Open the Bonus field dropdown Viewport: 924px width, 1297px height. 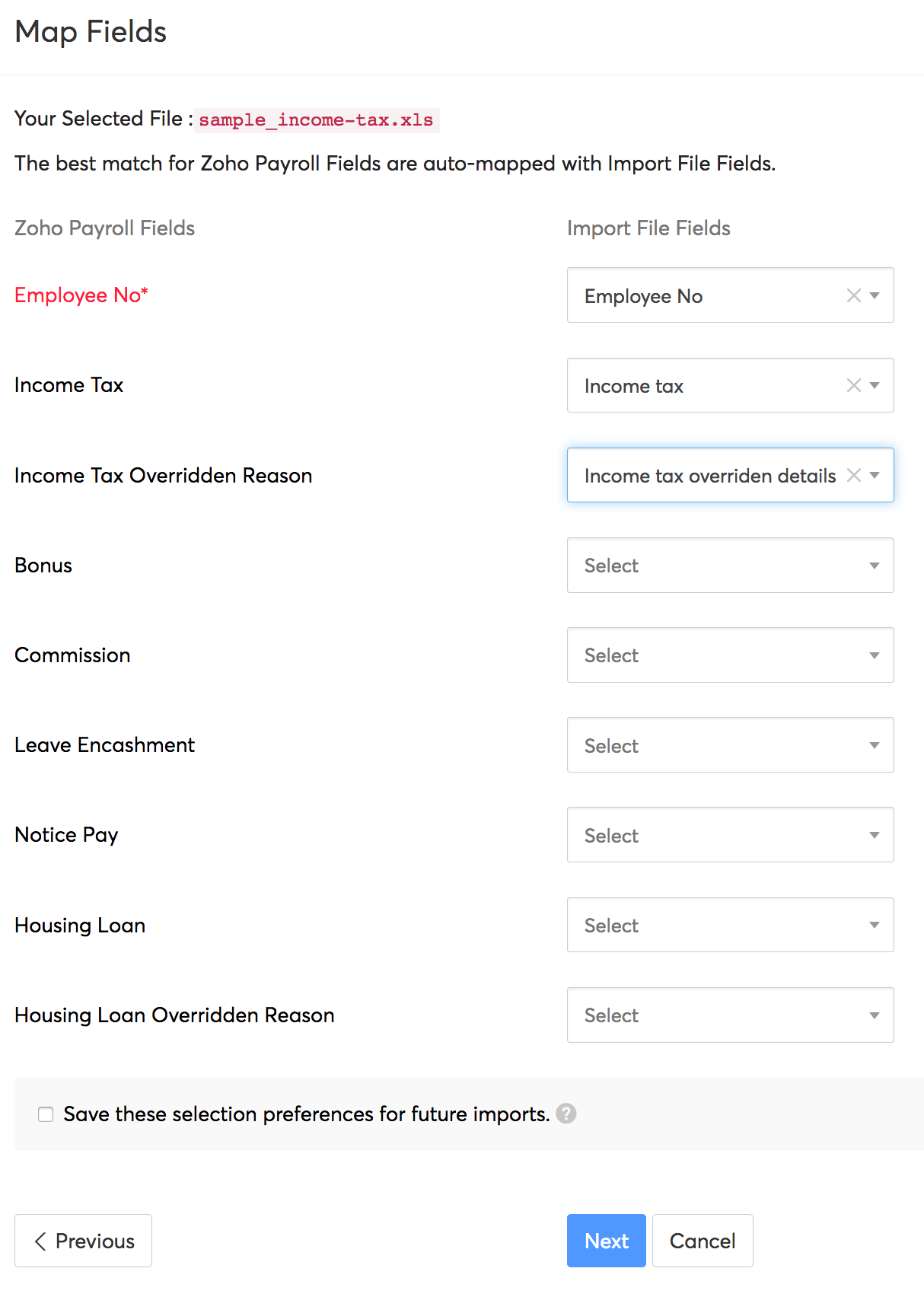pos(730,566)
